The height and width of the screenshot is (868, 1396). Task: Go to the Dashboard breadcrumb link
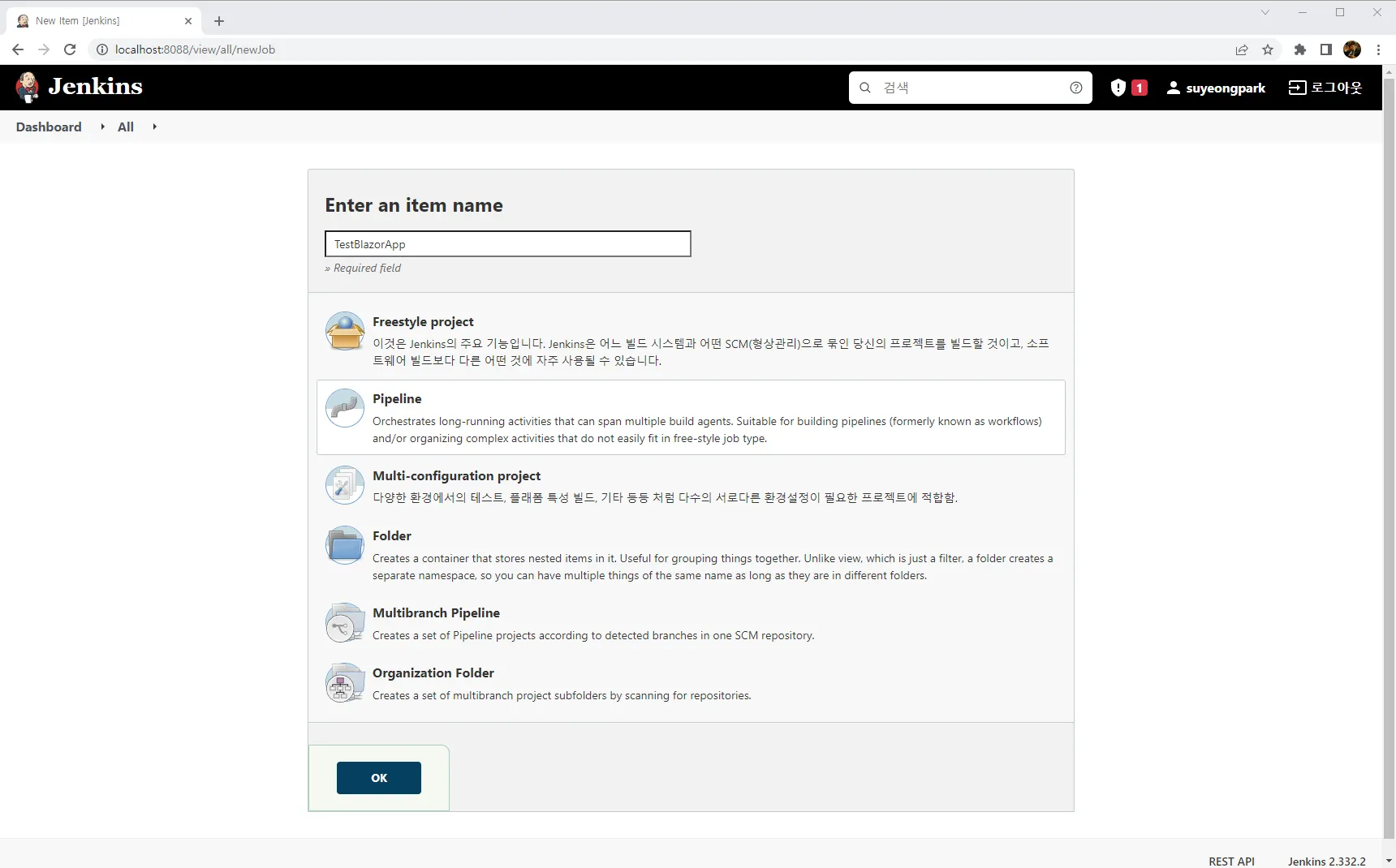[49, 127]
